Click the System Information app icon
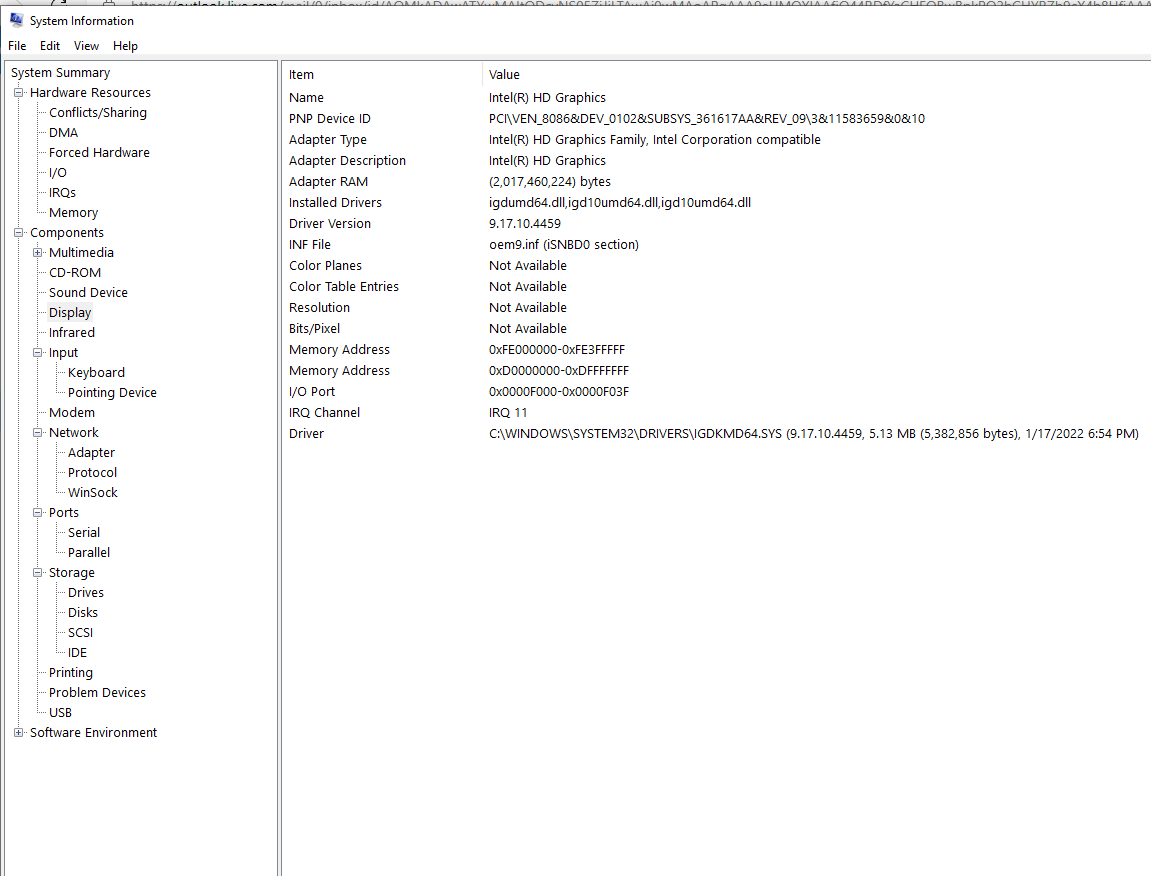This screenshot has height=876, width=1151. tap(16, 20)
